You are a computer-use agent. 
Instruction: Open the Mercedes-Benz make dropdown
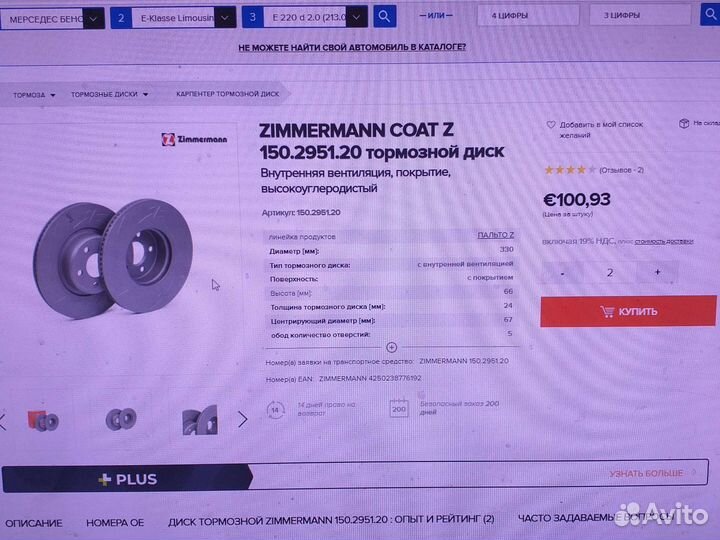pos(52,19)
